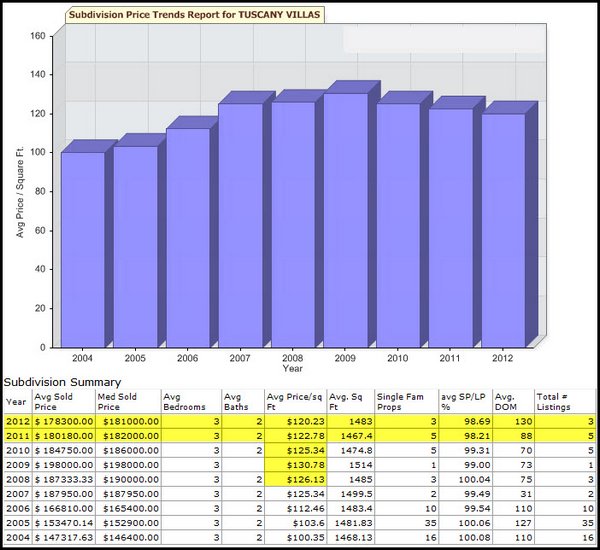Image resolution: width=600 pixels, height=550 pixels.
Task: Click the Year label below the x-axis
Action: tap(293, 369)
